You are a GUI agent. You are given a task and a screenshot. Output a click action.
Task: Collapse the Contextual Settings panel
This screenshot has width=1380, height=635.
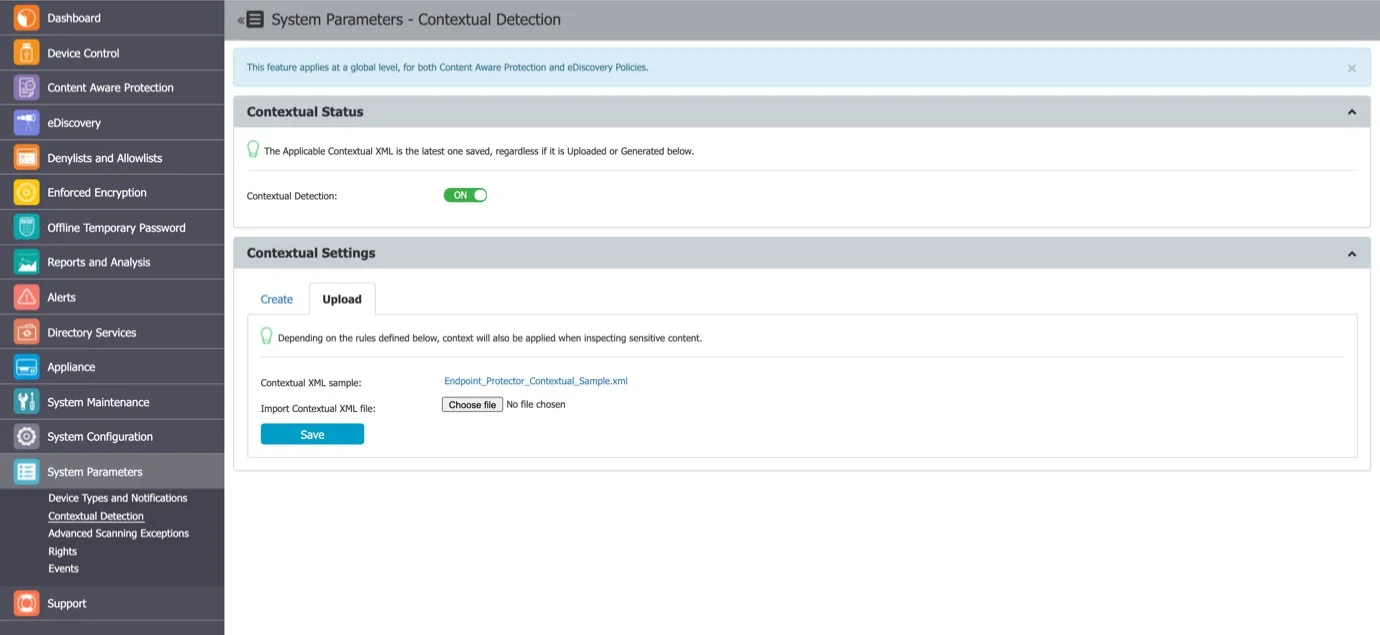pyautogui.click(x=1352, y=254)
